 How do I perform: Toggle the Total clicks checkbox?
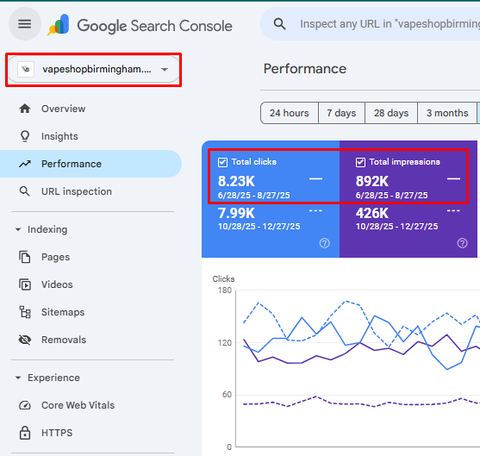point(223,162)
